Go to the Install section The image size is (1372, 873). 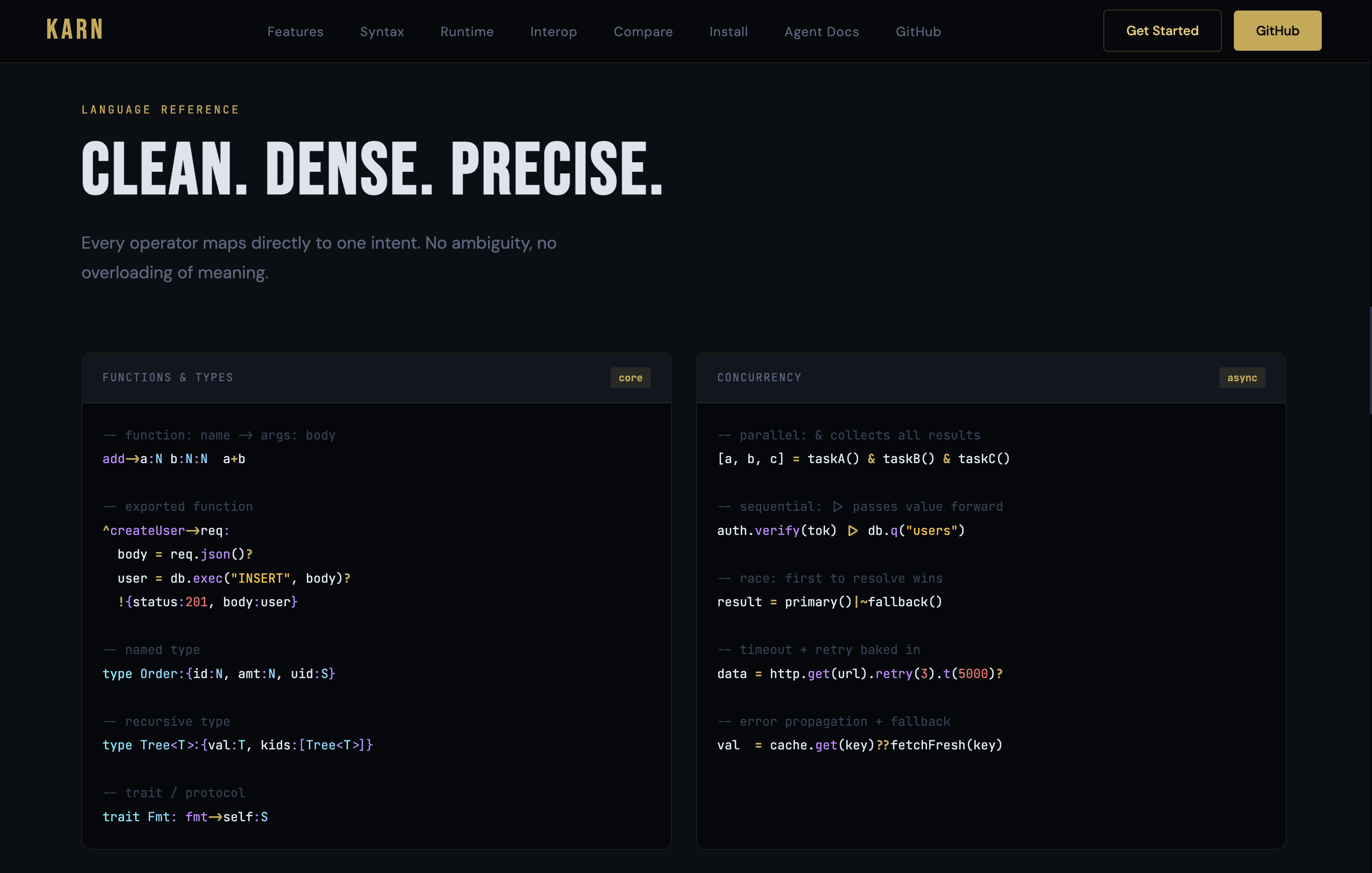[728, 32]
